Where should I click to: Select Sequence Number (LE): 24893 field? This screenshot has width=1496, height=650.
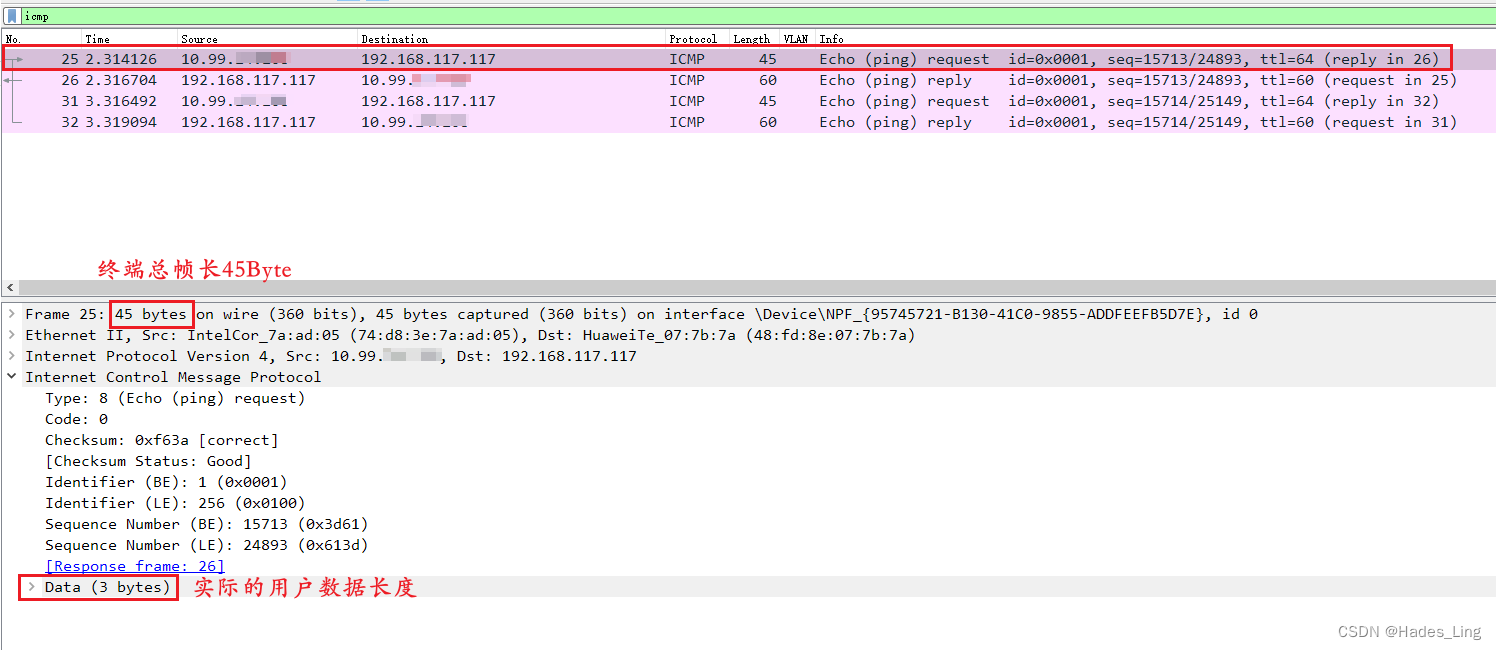pyautogui.click(x=207, y=545)
